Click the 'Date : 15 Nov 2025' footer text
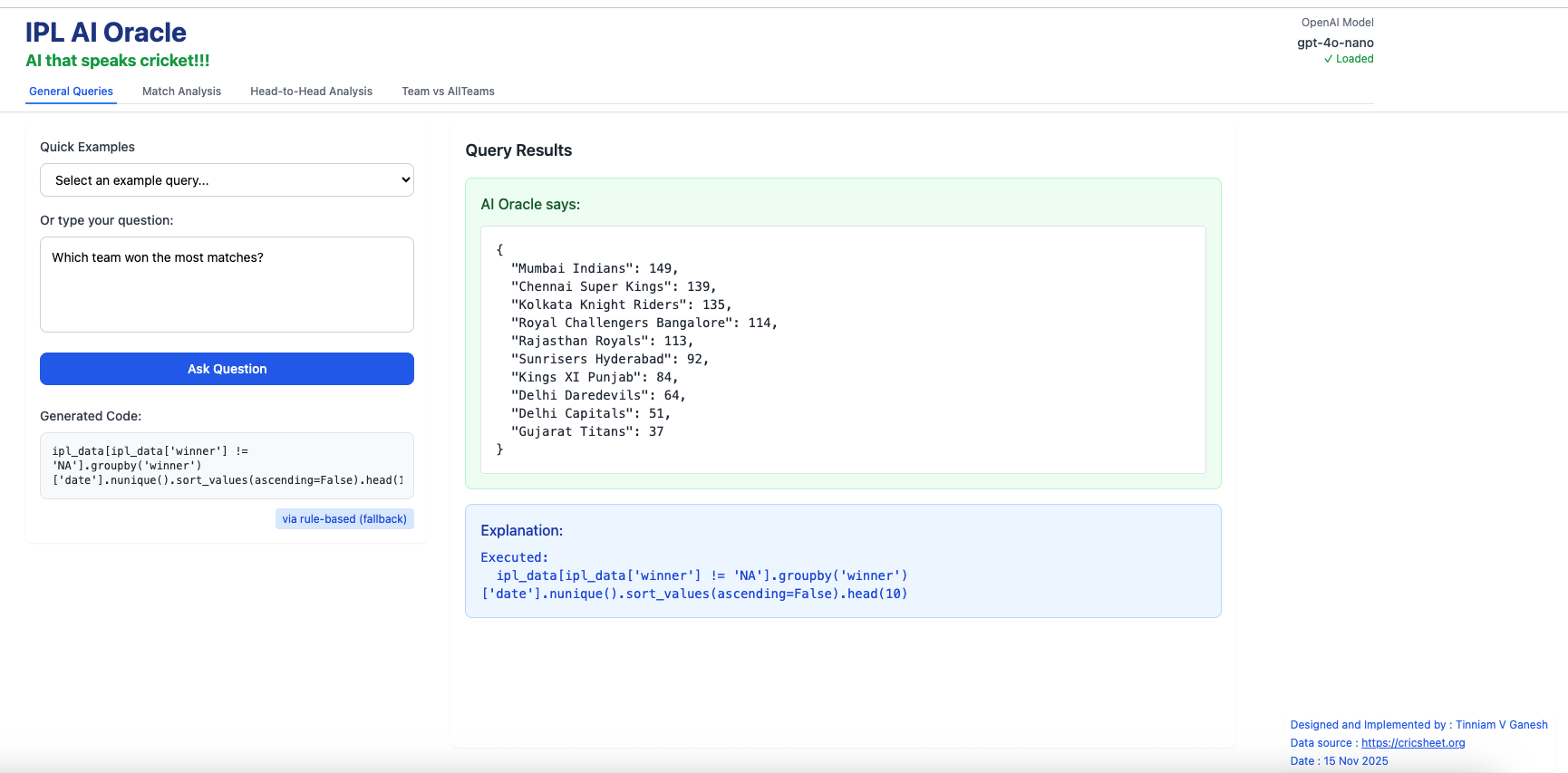 [1339, 761]
